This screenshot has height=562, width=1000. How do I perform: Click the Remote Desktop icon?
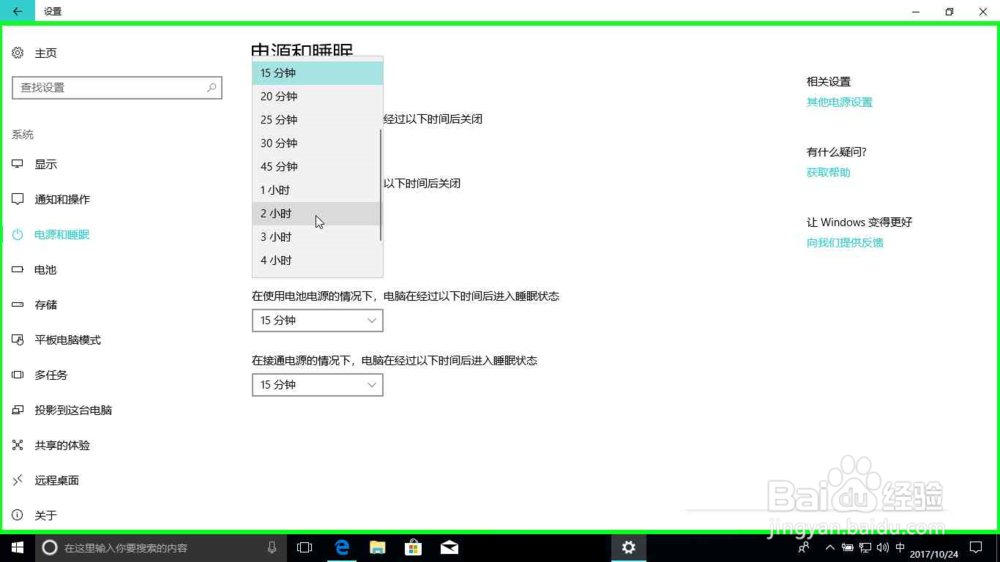[x=18, y=480]
